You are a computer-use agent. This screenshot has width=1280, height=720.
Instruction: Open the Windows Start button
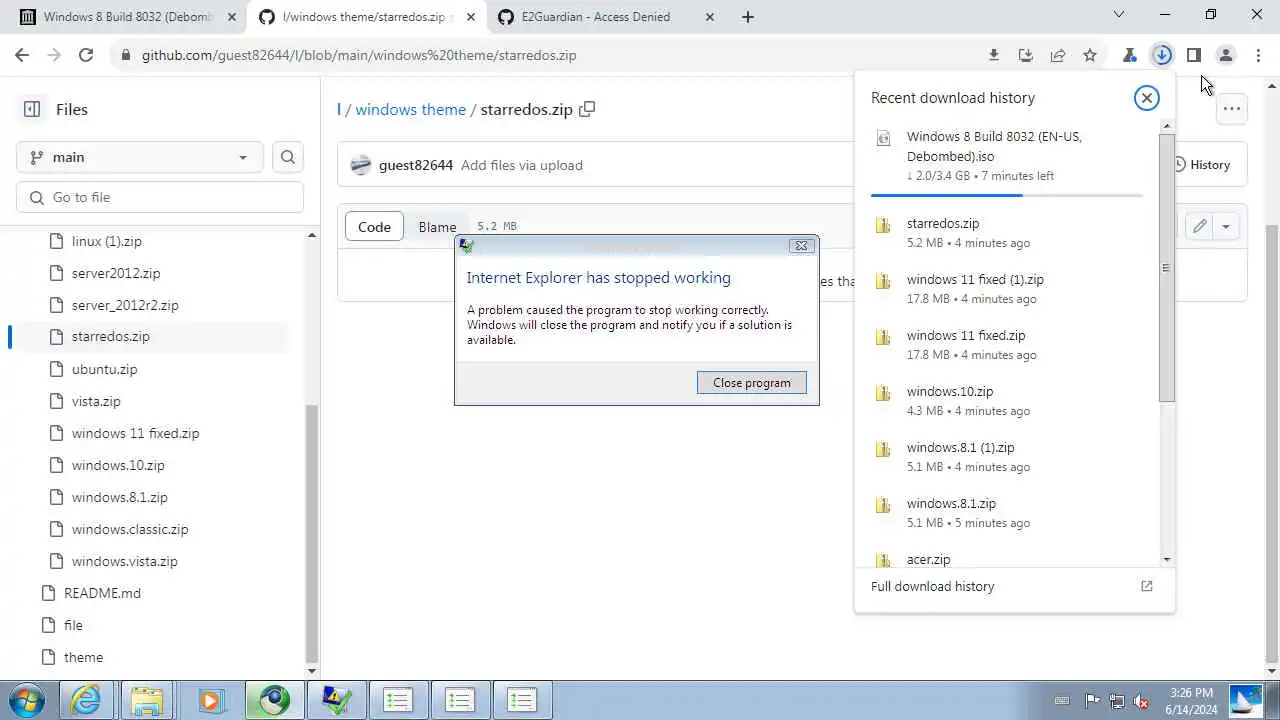25,700
